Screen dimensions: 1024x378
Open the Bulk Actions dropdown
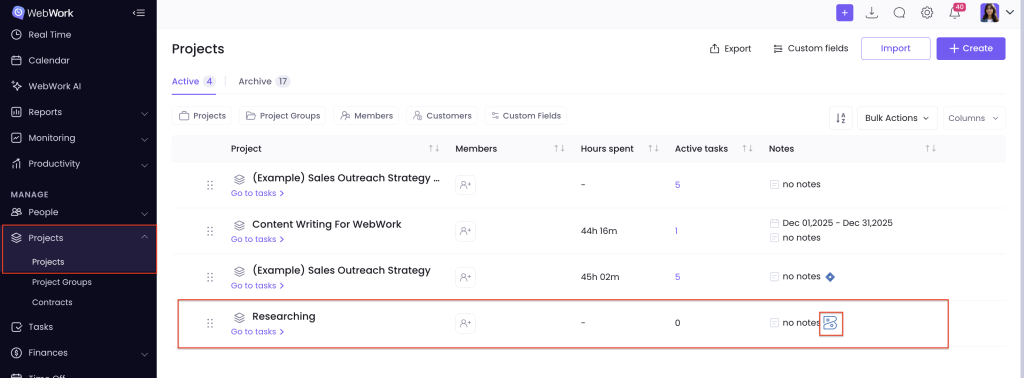(897, 118)
